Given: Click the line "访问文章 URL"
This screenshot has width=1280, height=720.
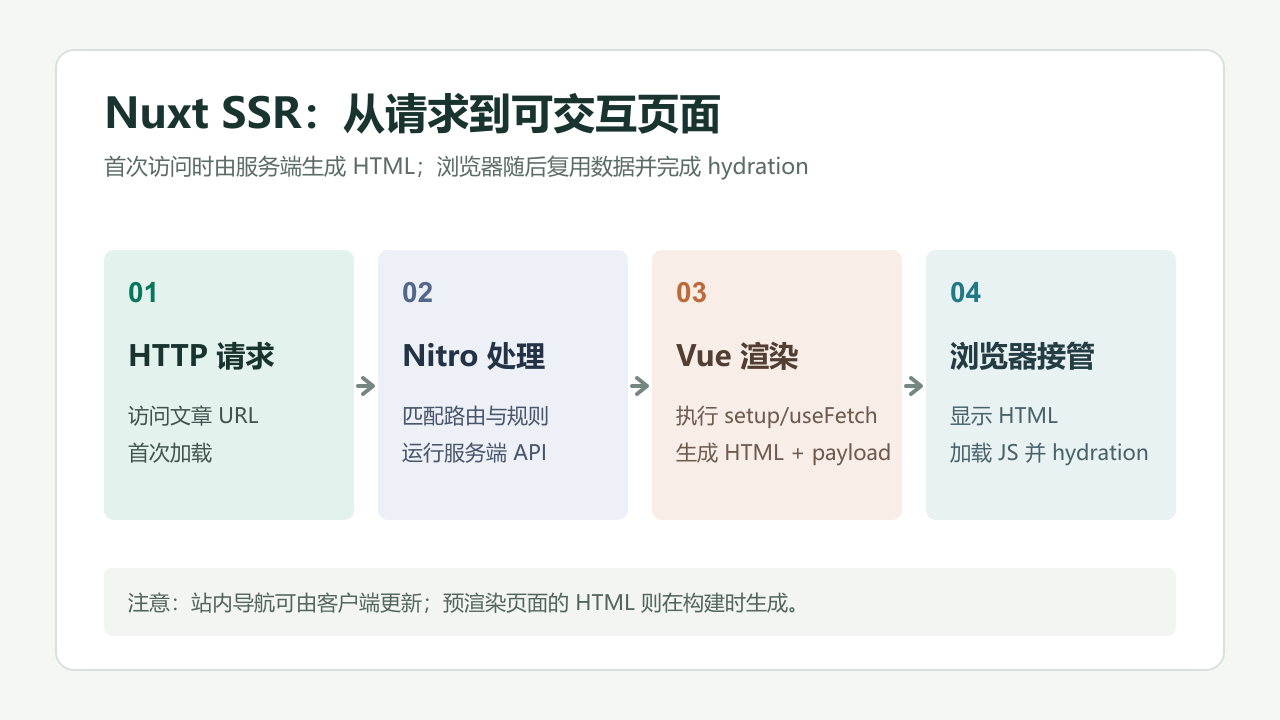Looking at the screenshot, I should tap(193, 415).
